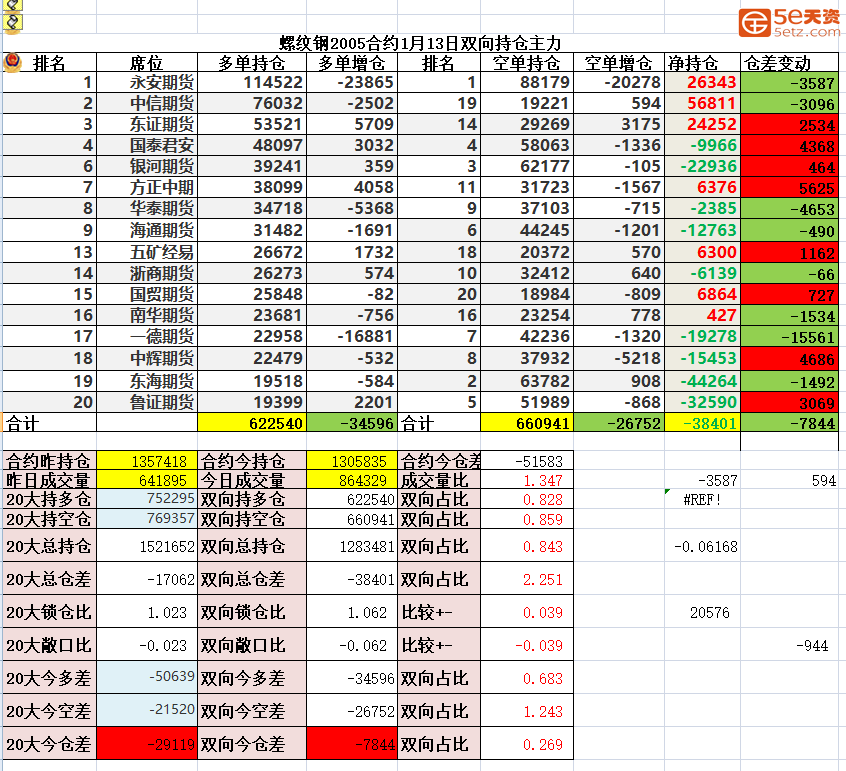Click the 东海期货 seat cell
846x771 pixels.
(x=147, y=381)
